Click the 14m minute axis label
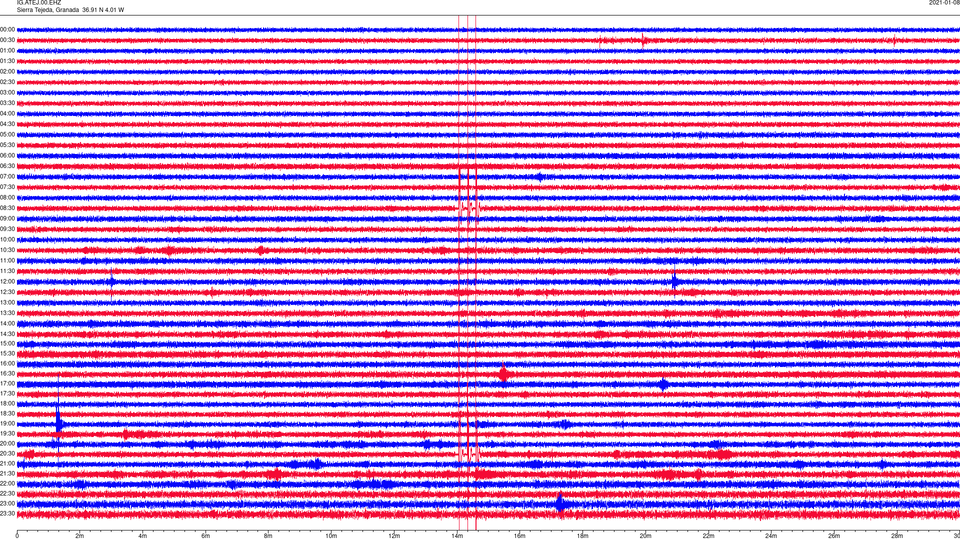Viewport: 960px width, 540px height. 457,536
